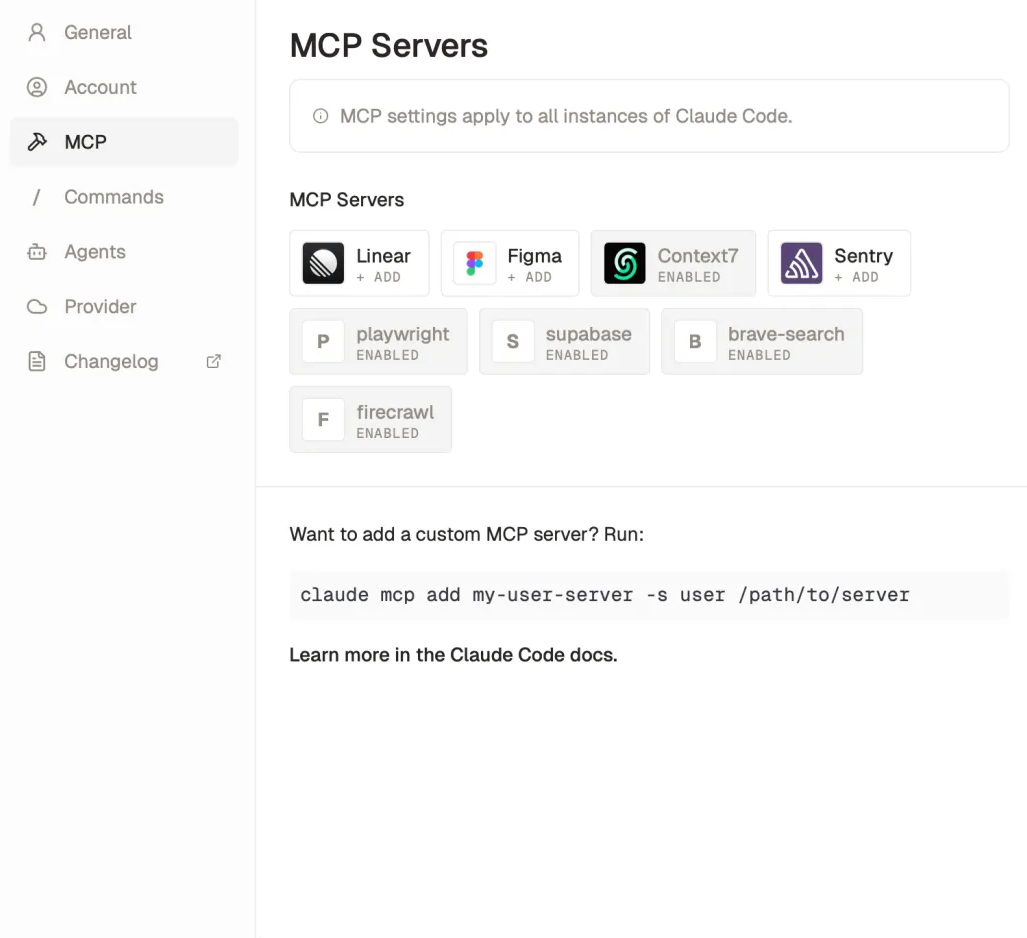The width and height of the screenshot is (1027, 938).
Task: Click the MCP hammer icon in sidebar
Action: tap(37, 141)
